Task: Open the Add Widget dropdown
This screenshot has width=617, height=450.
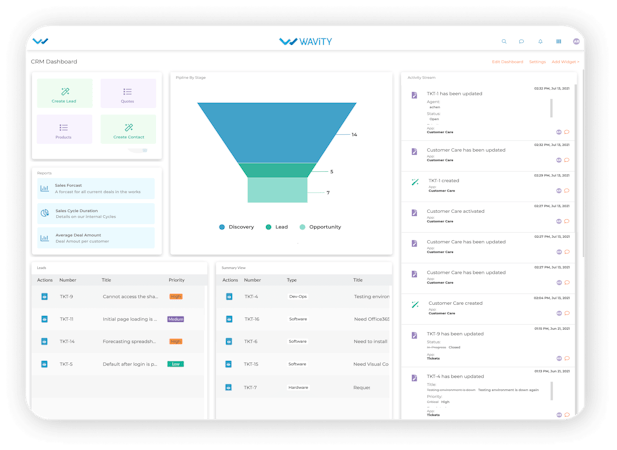Action: pyautogui.click(x=565, y=62)
